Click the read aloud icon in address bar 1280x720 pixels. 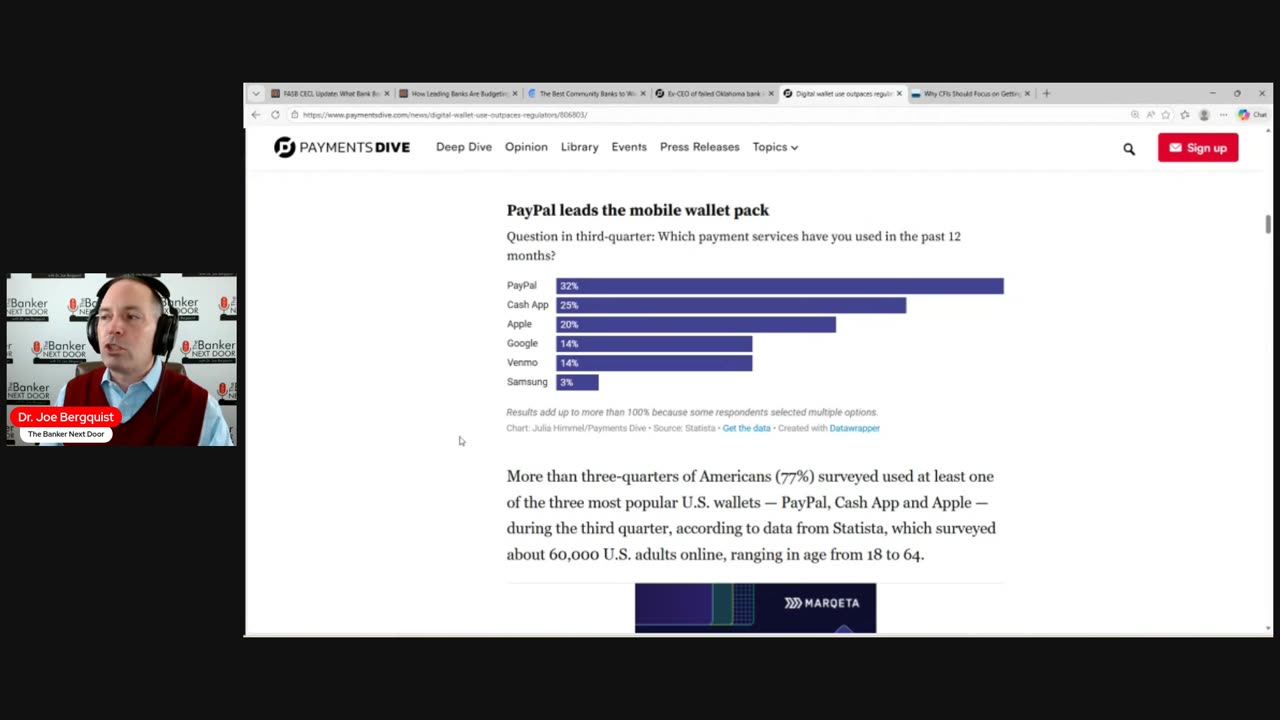pos(1150,115)
